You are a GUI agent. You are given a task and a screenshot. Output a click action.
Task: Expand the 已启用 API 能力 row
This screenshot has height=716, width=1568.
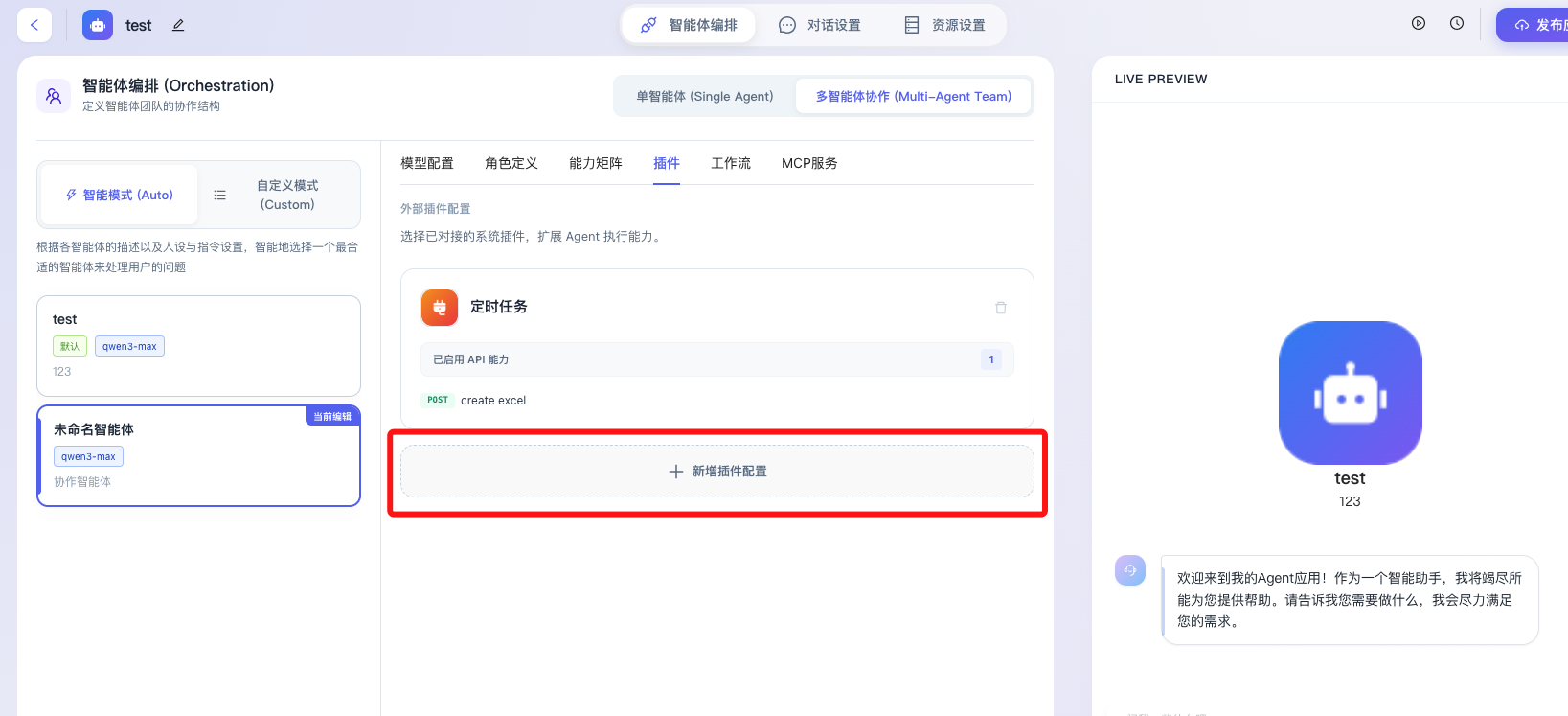click(716, 359)
